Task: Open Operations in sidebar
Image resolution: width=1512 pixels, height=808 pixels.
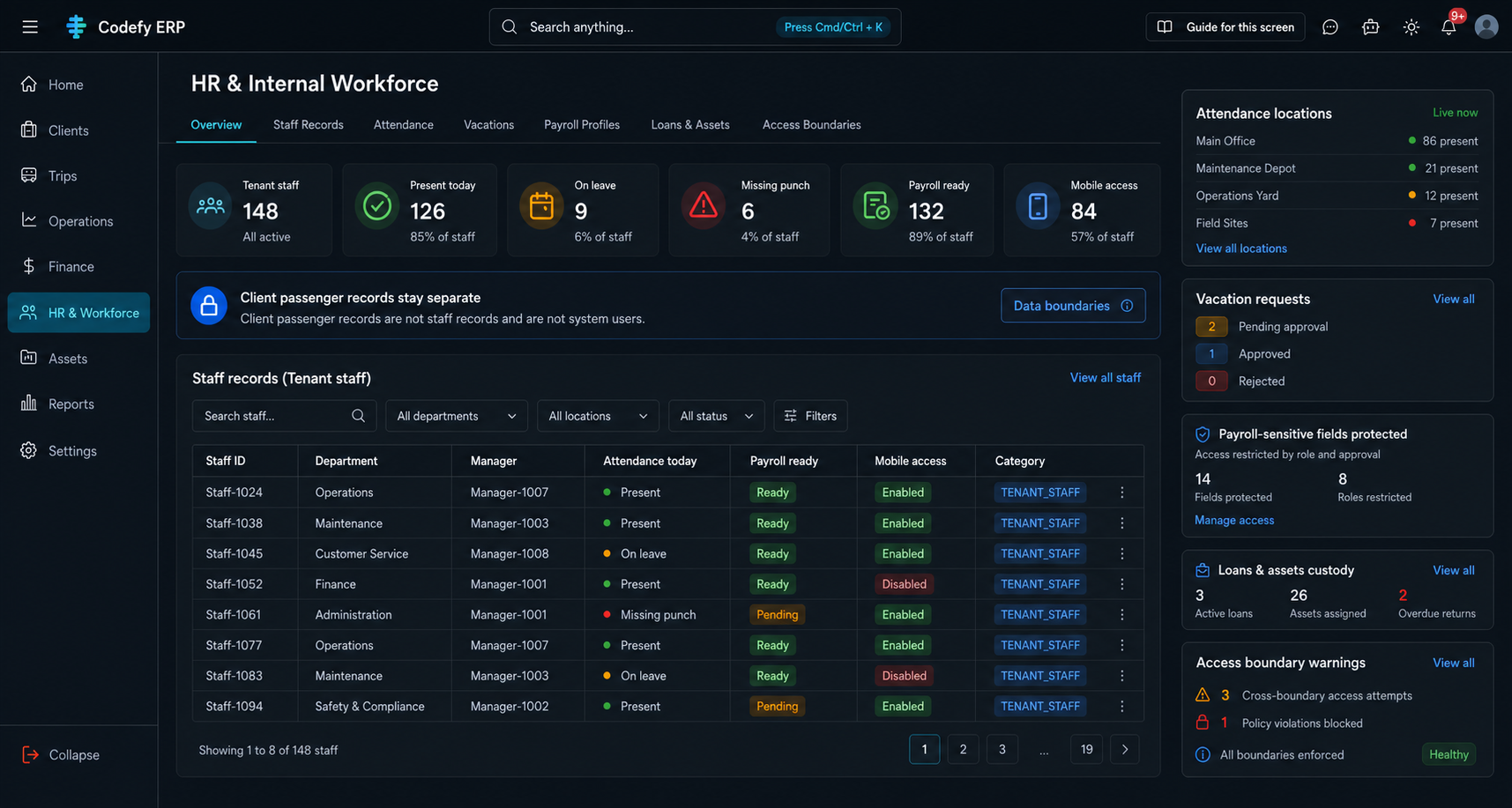Action: [x=78, y=221]
